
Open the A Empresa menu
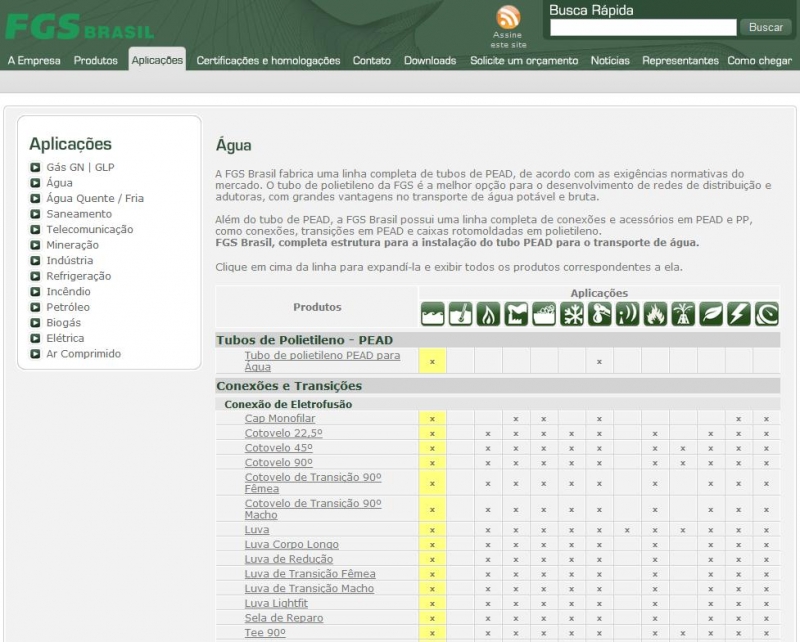tap(34, 61)
